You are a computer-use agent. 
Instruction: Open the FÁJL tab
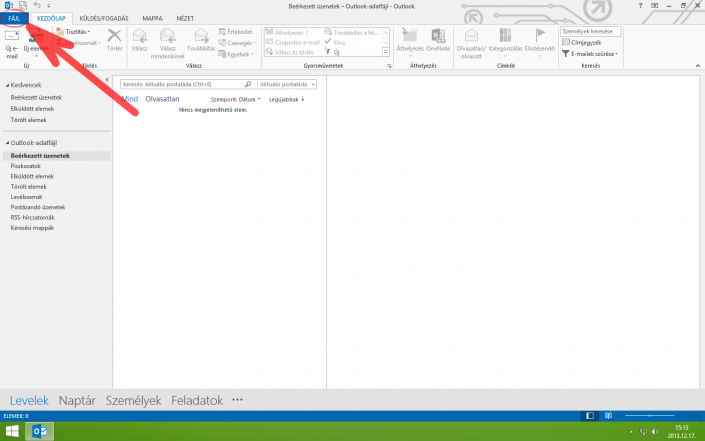(15, 19)
